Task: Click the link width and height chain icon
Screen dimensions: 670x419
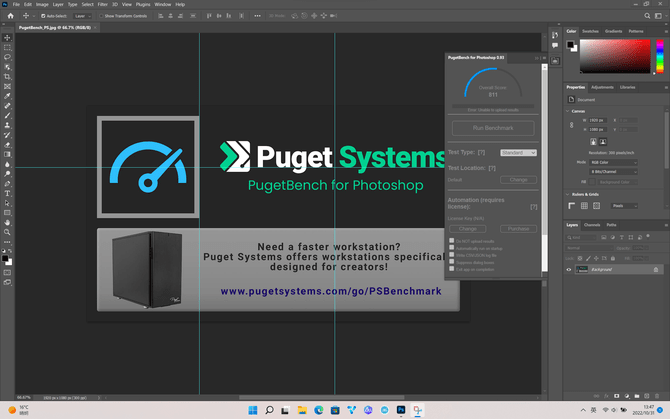Action: tap(572, 125)
